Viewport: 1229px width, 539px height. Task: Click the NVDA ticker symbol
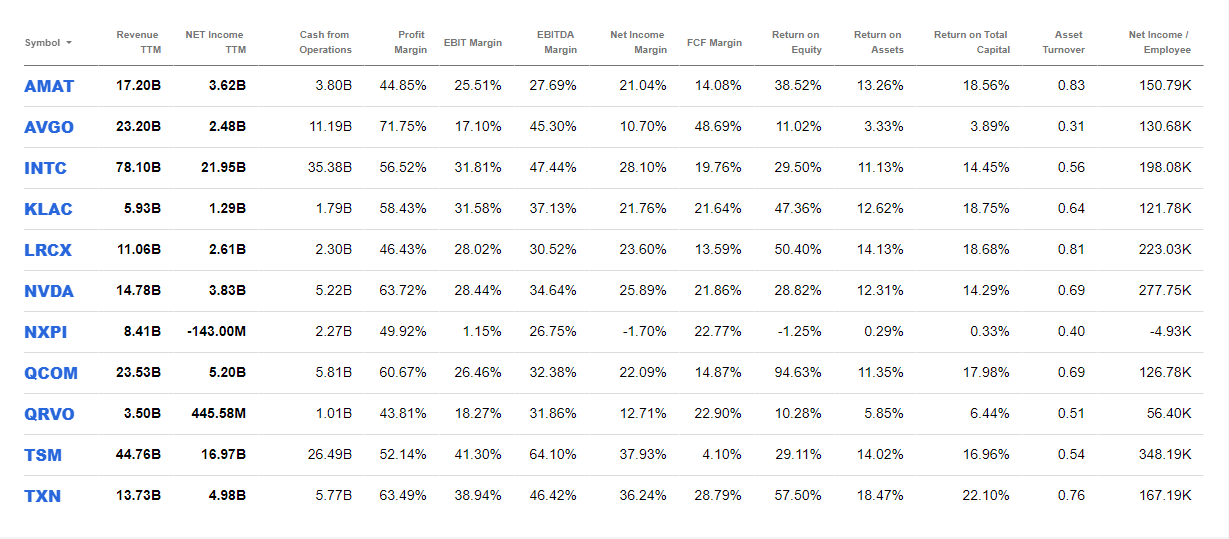click(x=49, y=291)
